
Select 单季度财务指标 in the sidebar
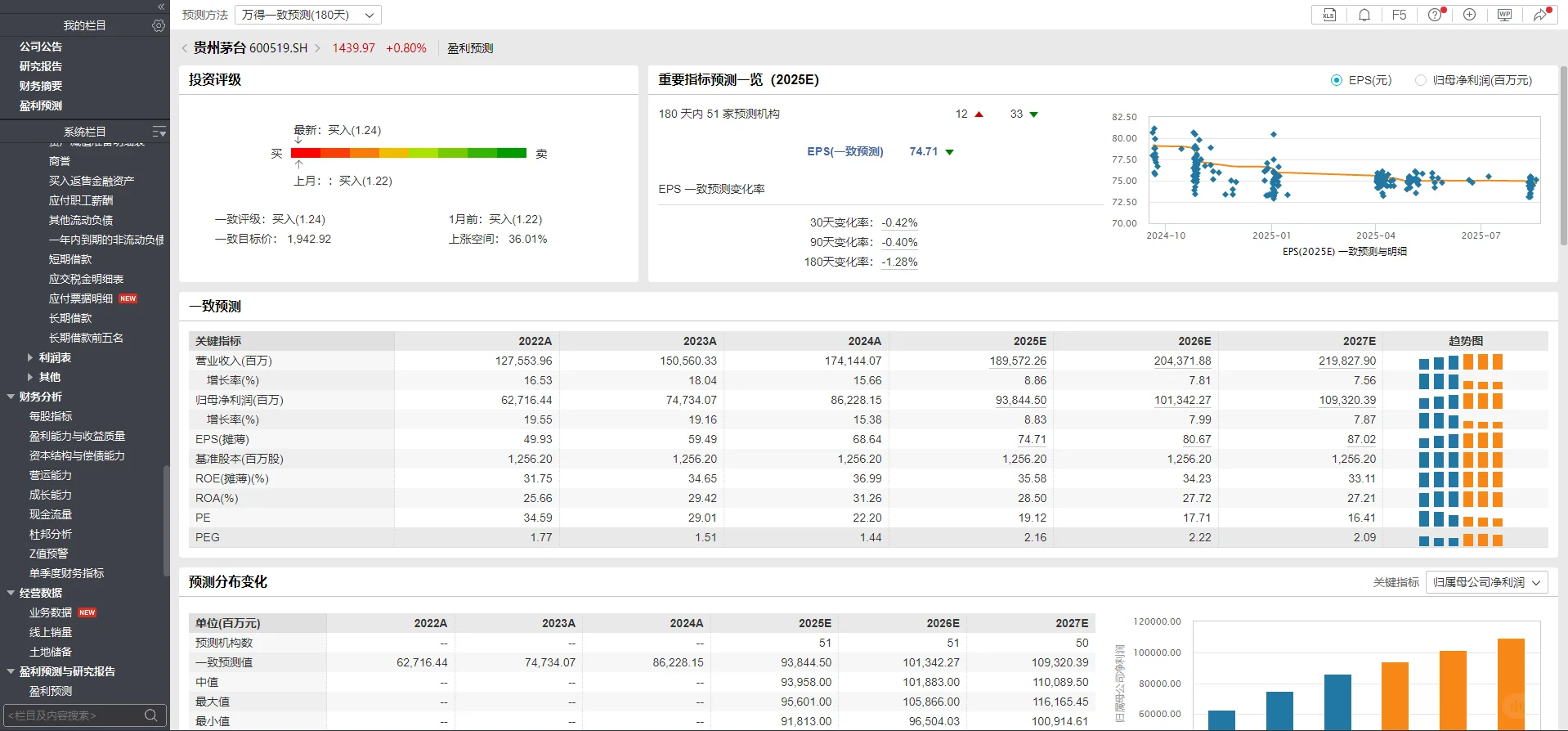click(x=67, y=573)
